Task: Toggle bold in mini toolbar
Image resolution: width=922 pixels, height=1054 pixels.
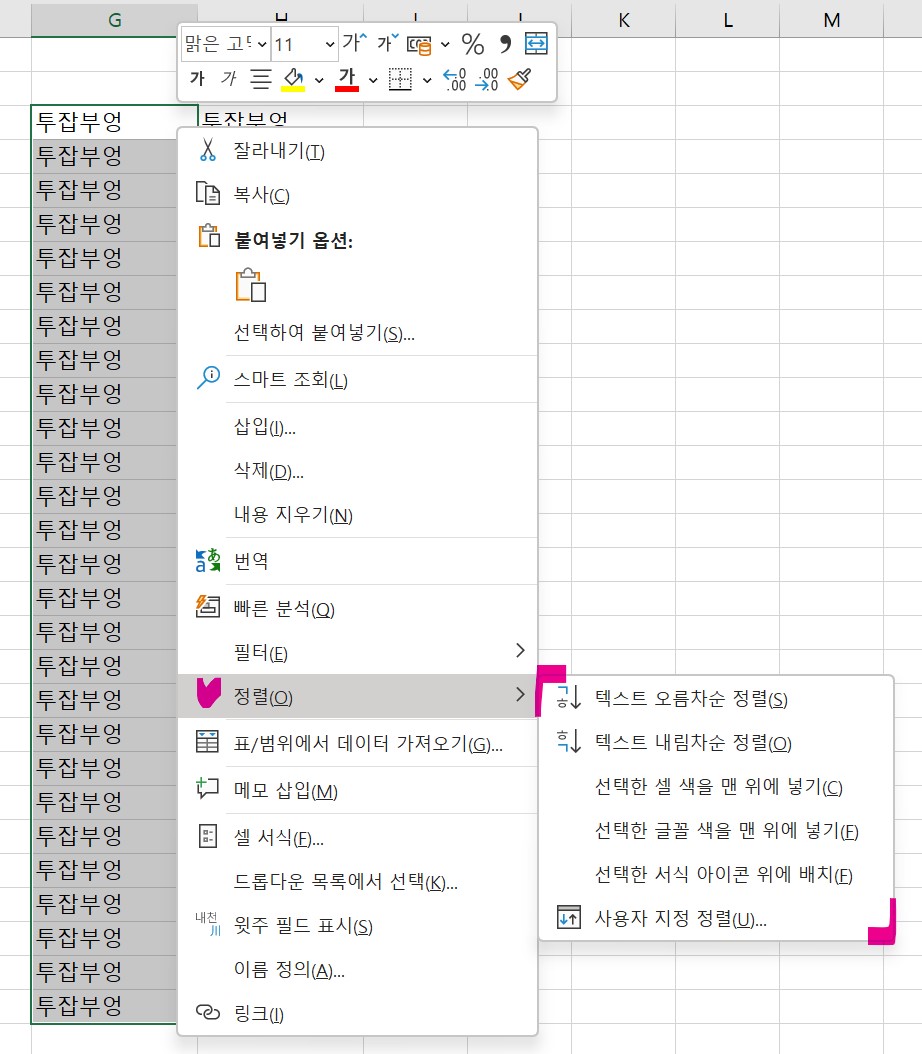Action: tap(197, 79)
